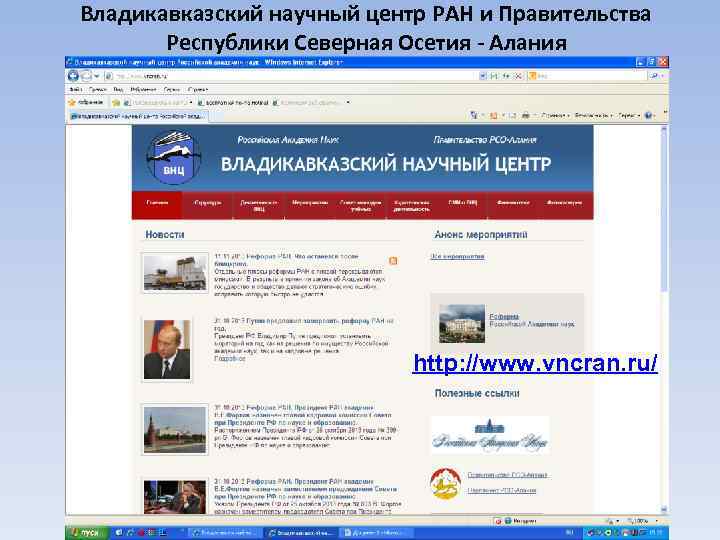The height and width of the screenshot is (540, 720).
Task: Open the Мероприятия site navigation item
Action: tap(310, 205)
